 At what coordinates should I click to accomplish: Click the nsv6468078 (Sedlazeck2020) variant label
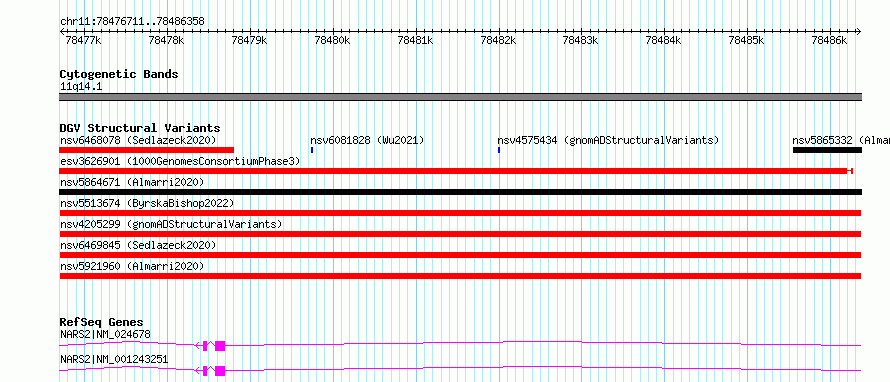138,140
